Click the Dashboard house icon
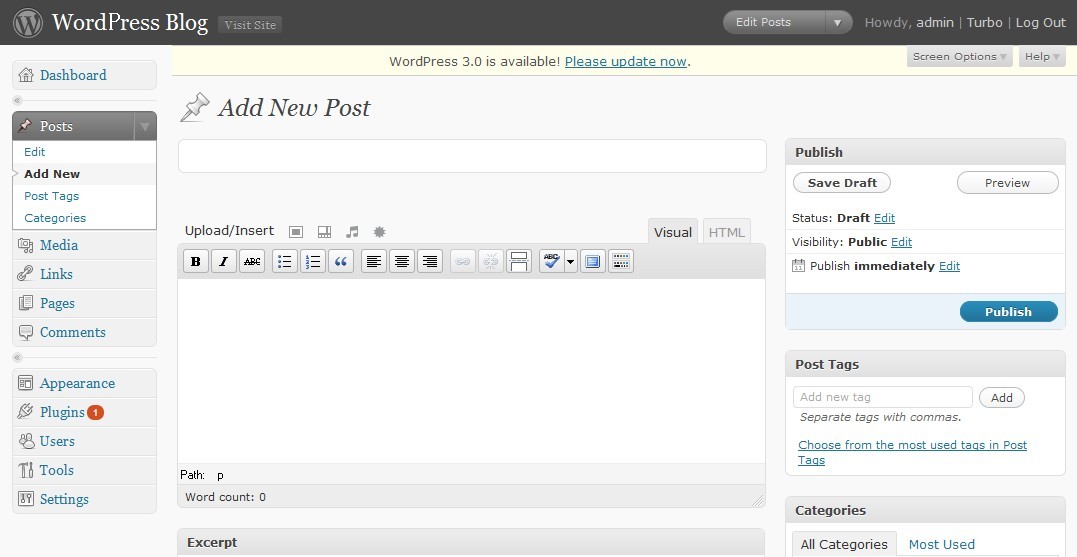 (25, 75)
